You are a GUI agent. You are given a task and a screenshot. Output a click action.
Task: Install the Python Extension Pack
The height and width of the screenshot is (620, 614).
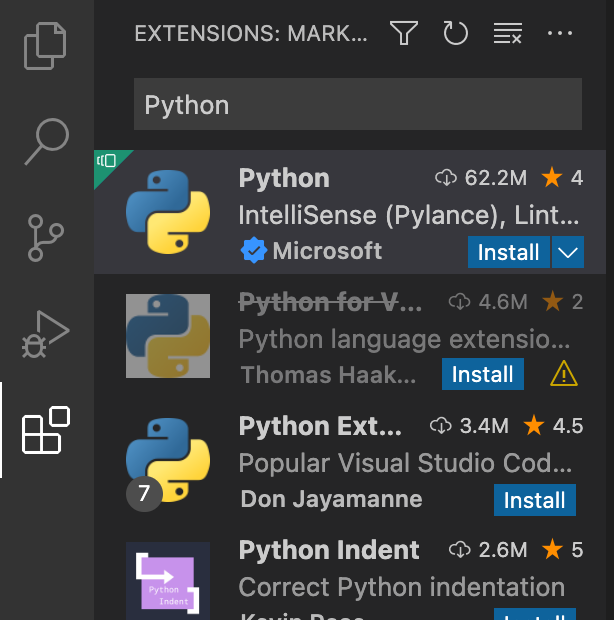pos(535,499)
